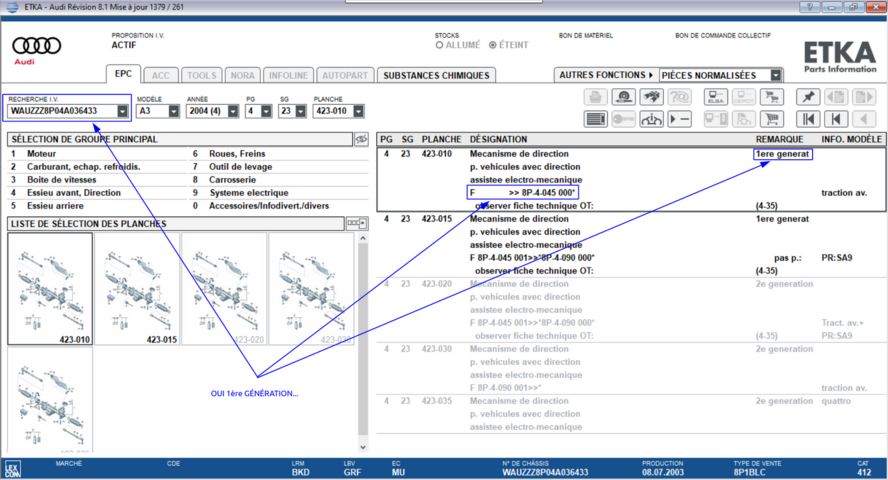Select the row for planche 423-030
The image size is (888, 480).
tap(631, 368)
